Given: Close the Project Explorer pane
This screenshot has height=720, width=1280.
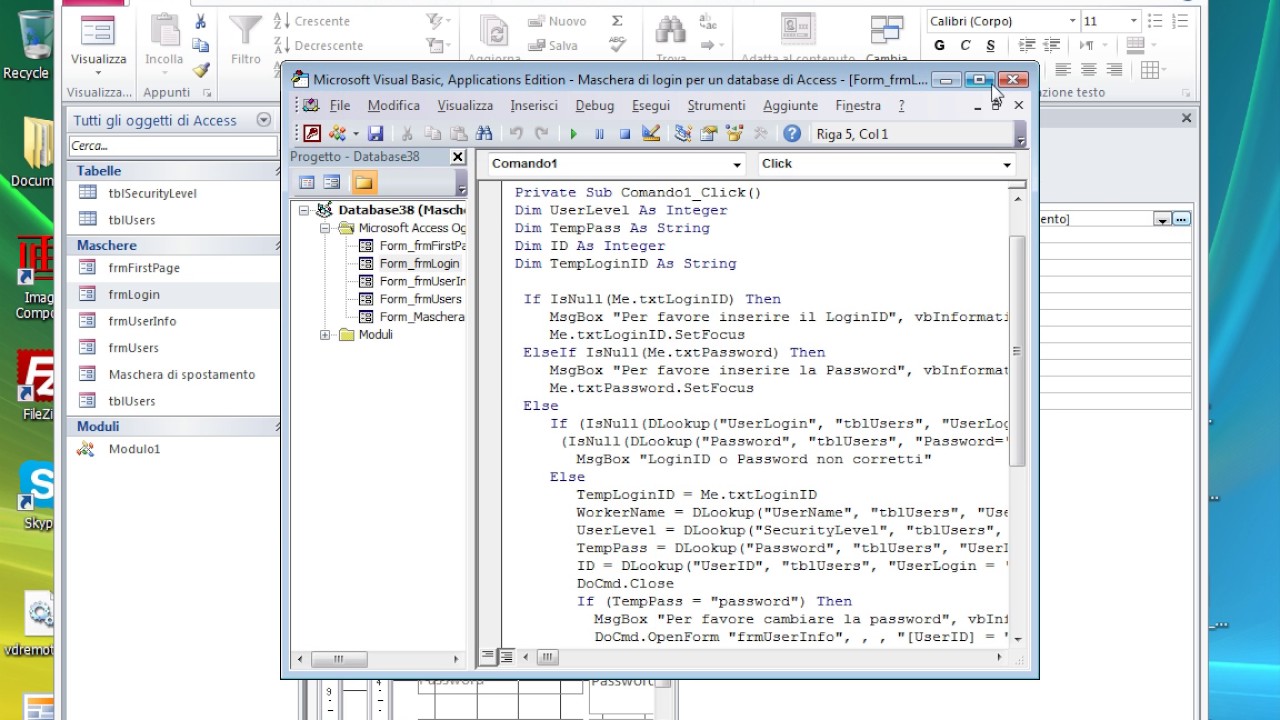Looking at the screenshot, I should [458, 157].
